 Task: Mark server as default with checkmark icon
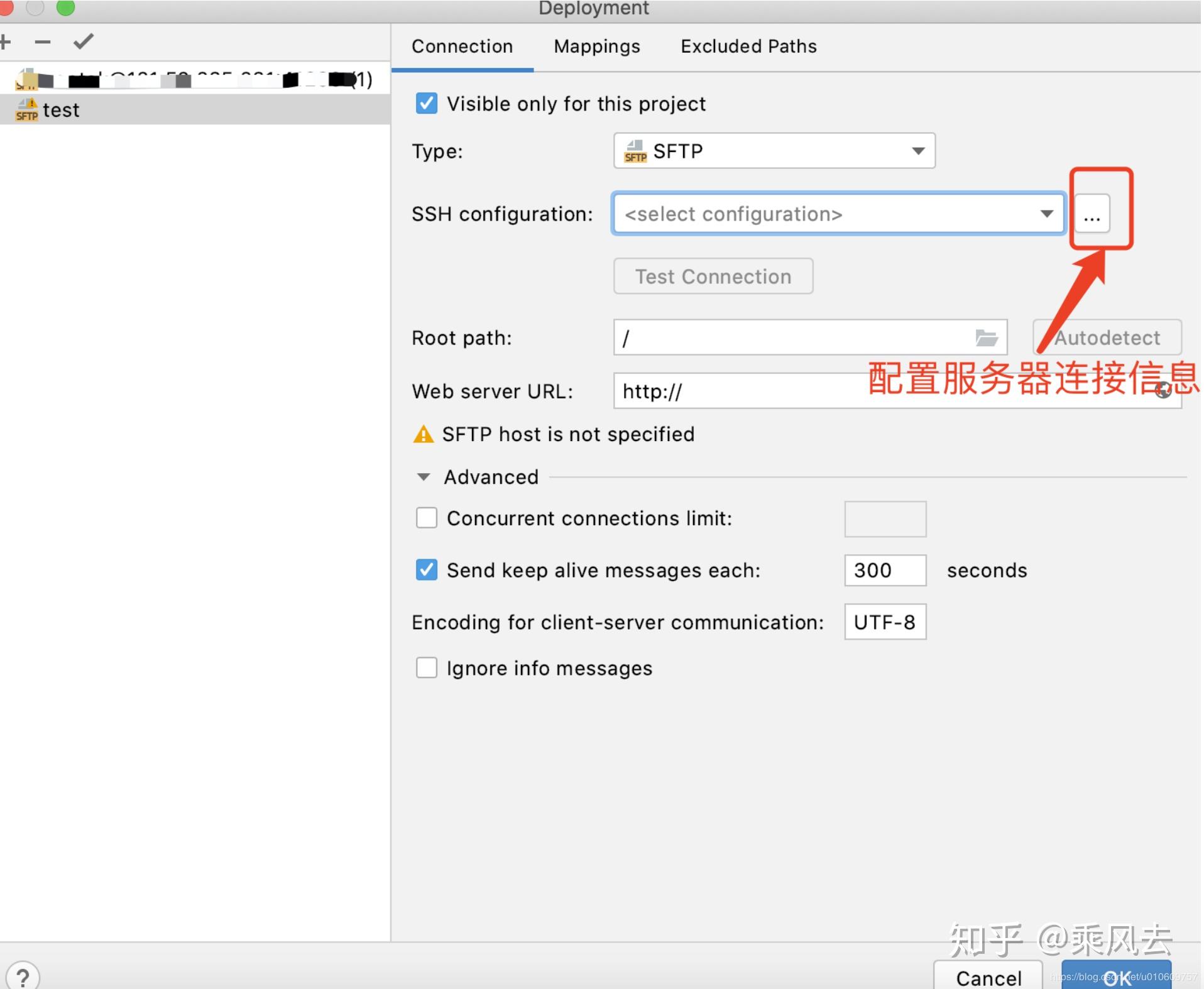(x=83, y=41)
